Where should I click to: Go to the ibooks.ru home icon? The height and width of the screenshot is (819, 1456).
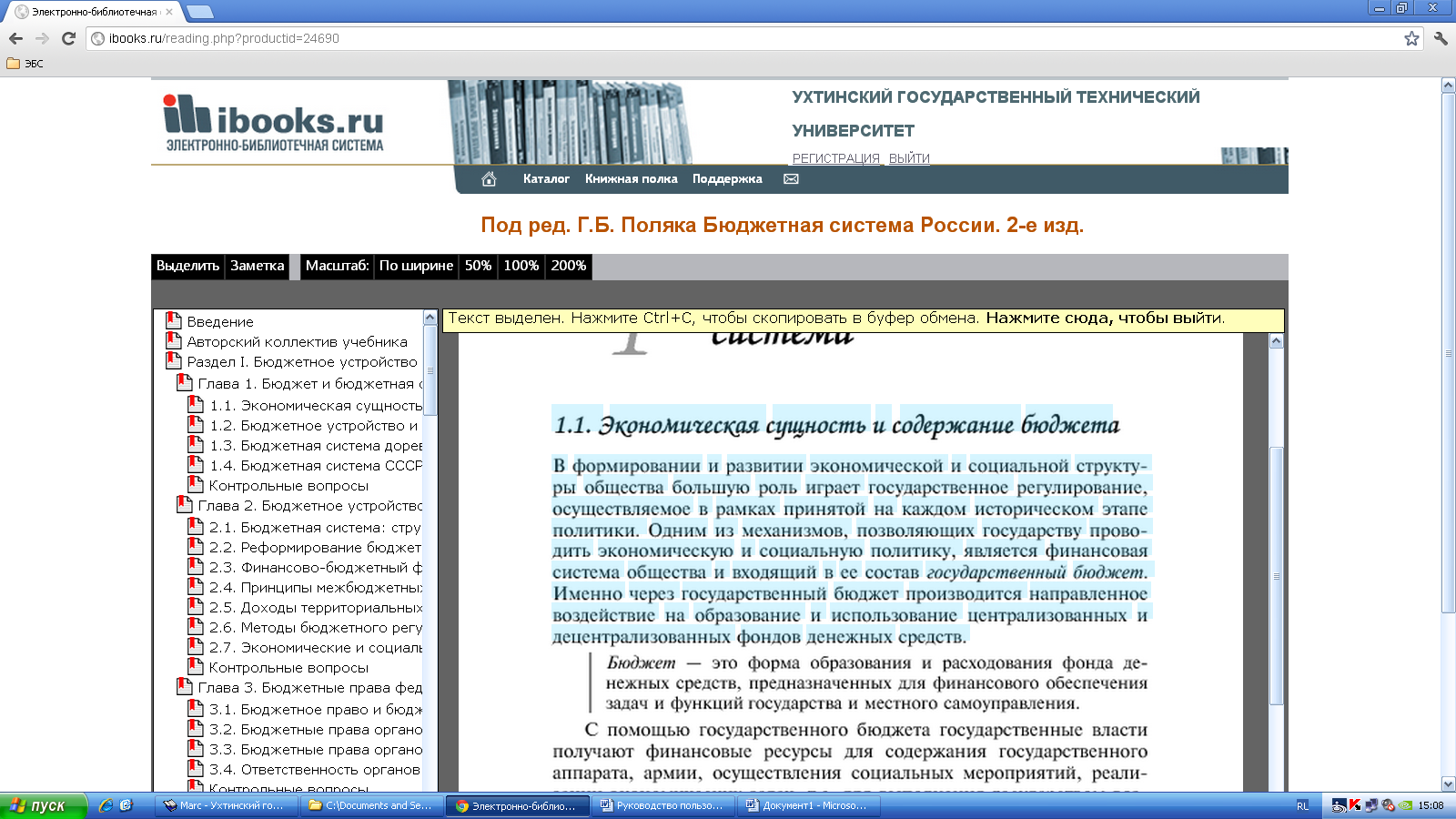pyautogui.click(x=489, y=179)
